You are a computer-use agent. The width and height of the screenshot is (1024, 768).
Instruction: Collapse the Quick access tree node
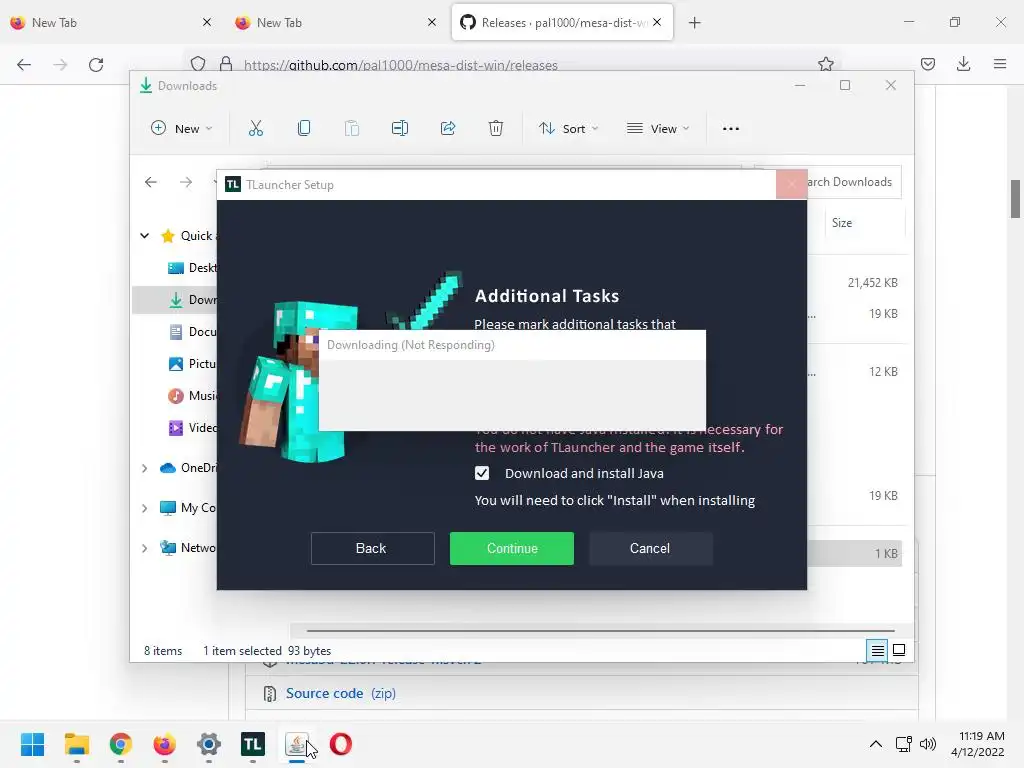[x=145, y=236]
